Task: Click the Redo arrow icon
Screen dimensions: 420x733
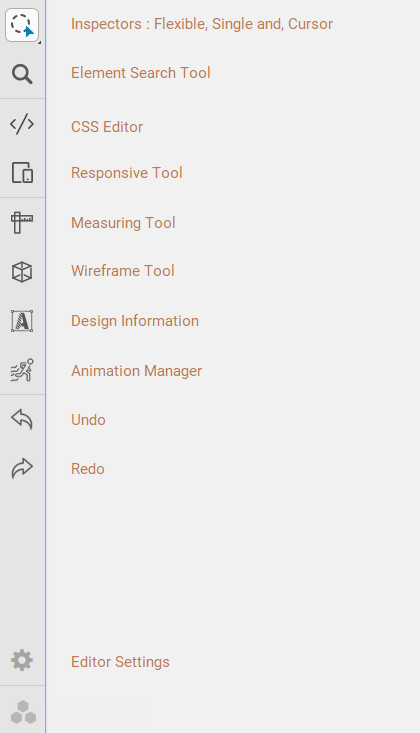Action: pyautogui.click(x=22, y=468)
